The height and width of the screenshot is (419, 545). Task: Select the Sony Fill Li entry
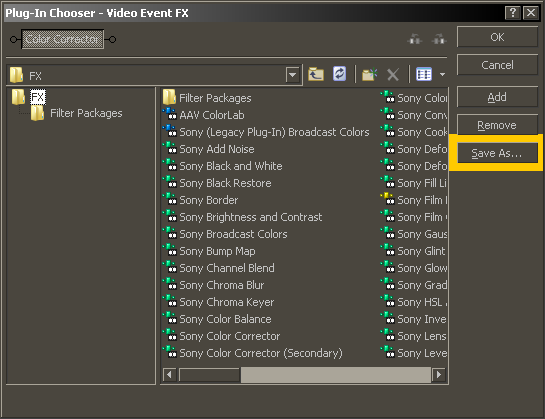pyautogui.click(x=413, y=183)
